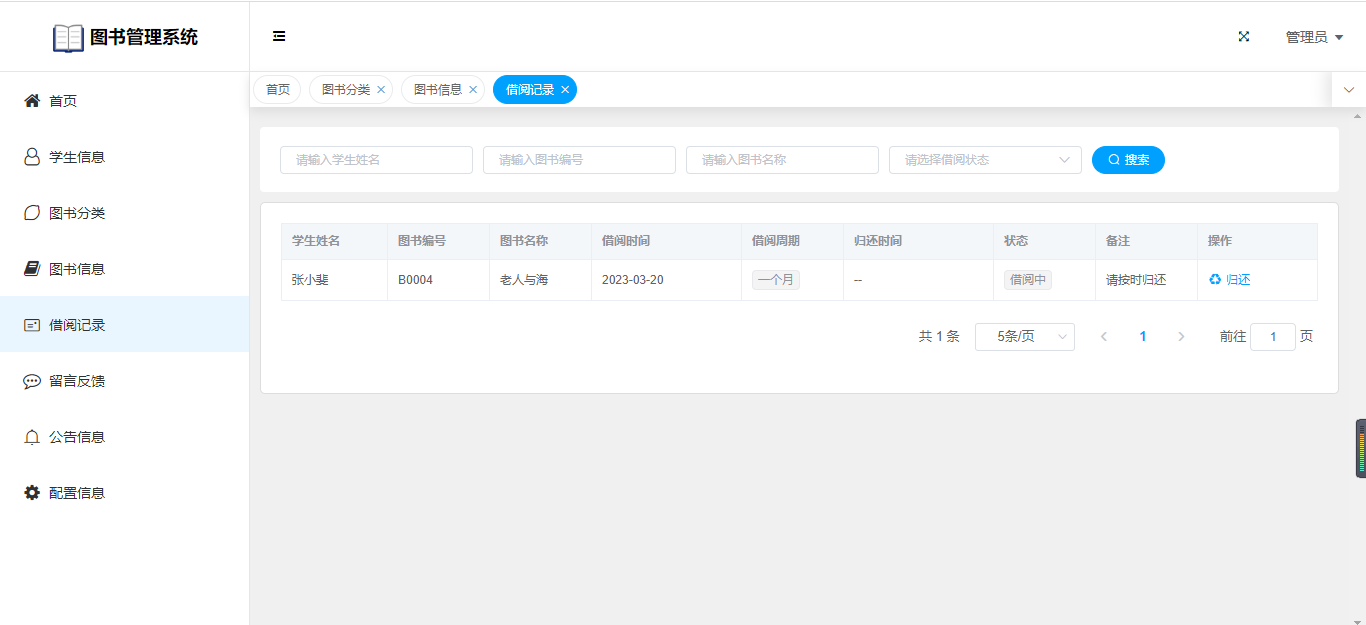Expand the 管理员 user menu

tap(1313, 37)
